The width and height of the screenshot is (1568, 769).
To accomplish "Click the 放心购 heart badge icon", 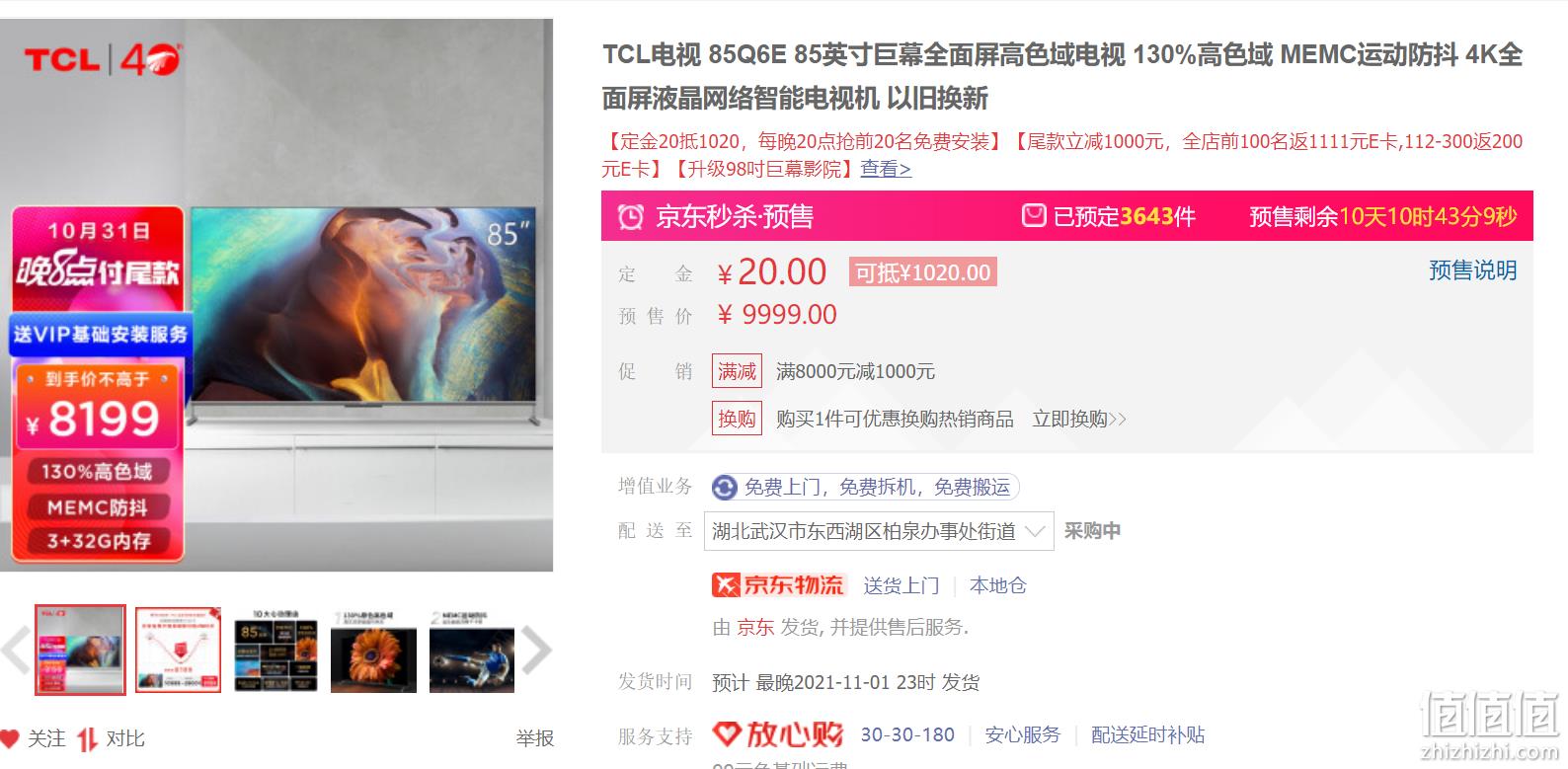I will click(x=727, y=734).
